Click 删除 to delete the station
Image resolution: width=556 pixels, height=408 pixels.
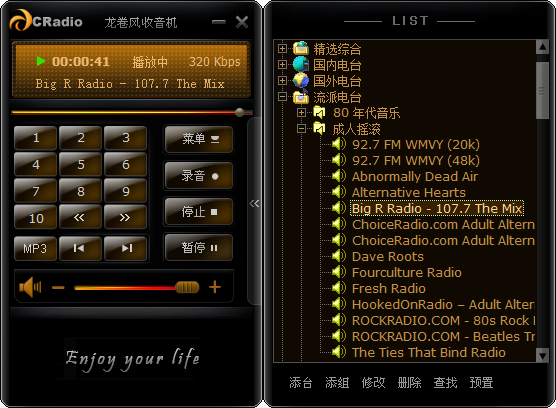[410, 382]
